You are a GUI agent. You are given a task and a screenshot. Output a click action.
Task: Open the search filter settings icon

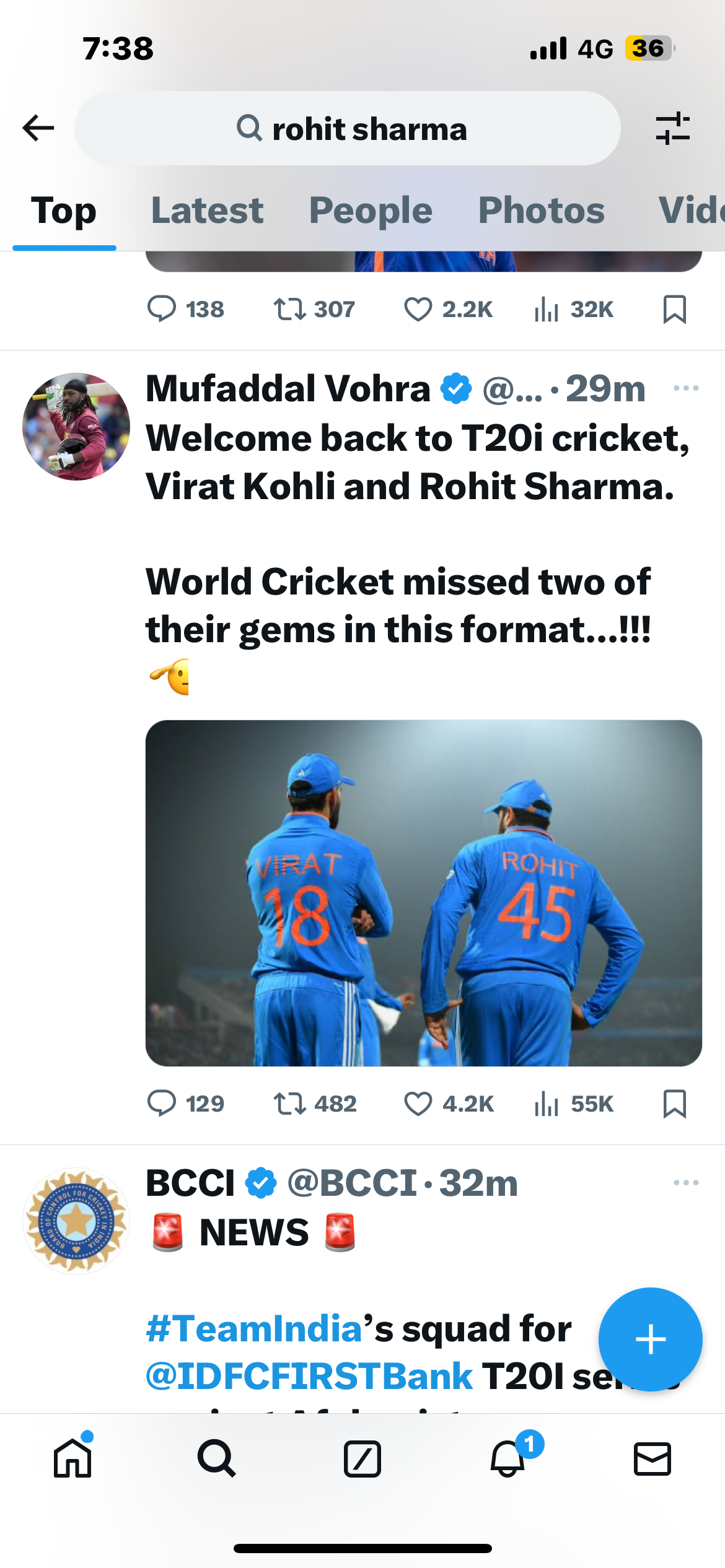tap(672, 128)
